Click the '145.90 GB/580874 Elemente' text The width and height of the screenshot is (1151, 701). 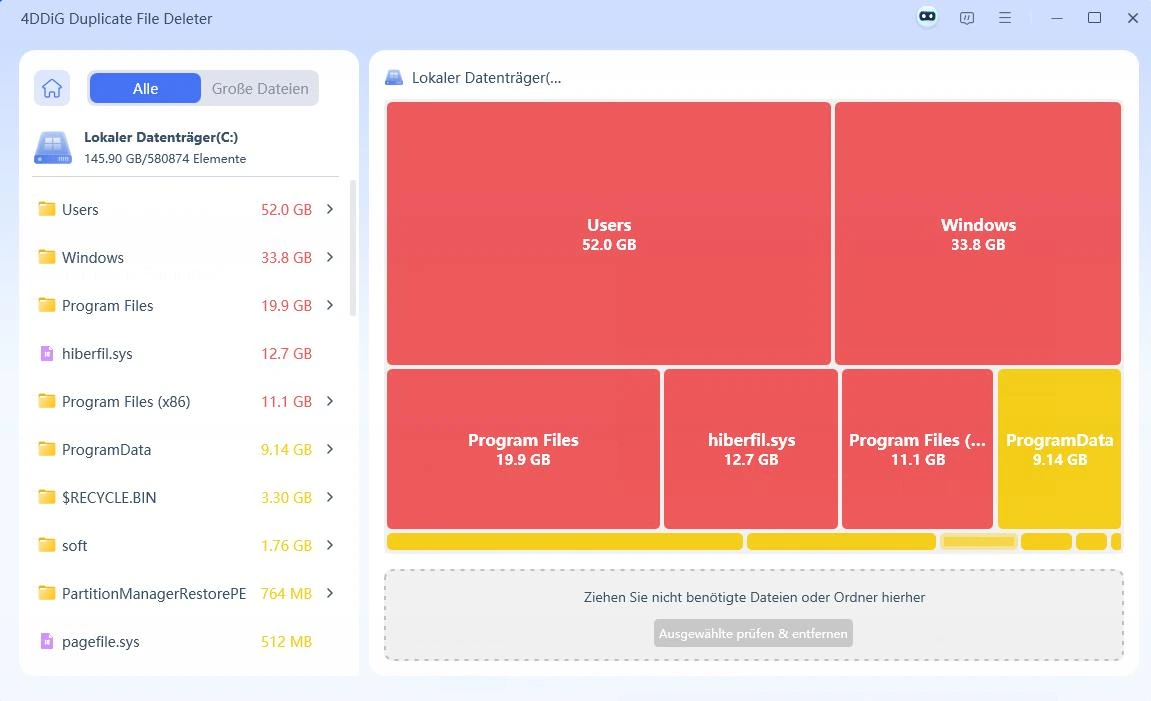[x=165, y=159]
